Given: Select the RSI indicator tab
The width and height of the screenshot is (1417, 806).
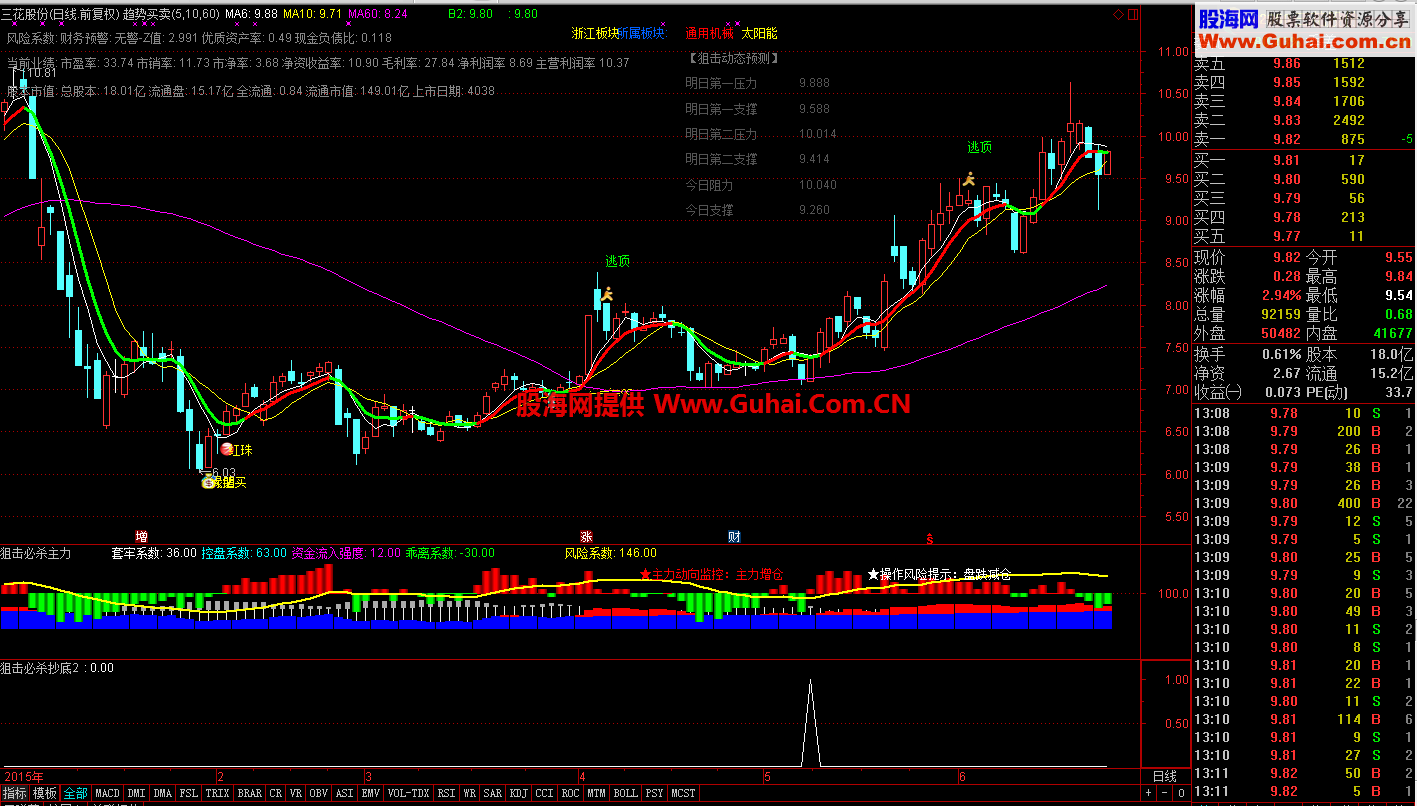Looking at the screenshot, I should pyautogui.click(x=445, y=793).
